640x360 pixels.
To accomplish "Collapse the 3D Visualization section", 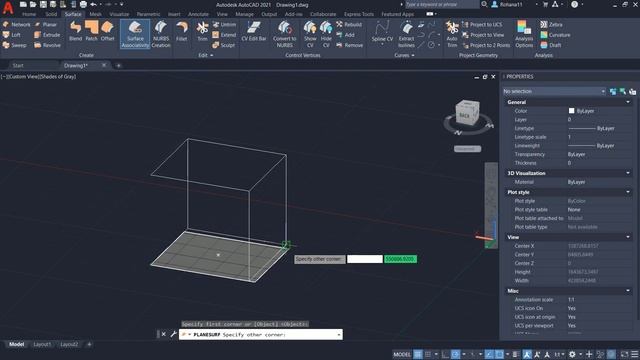I will (628, 173).
